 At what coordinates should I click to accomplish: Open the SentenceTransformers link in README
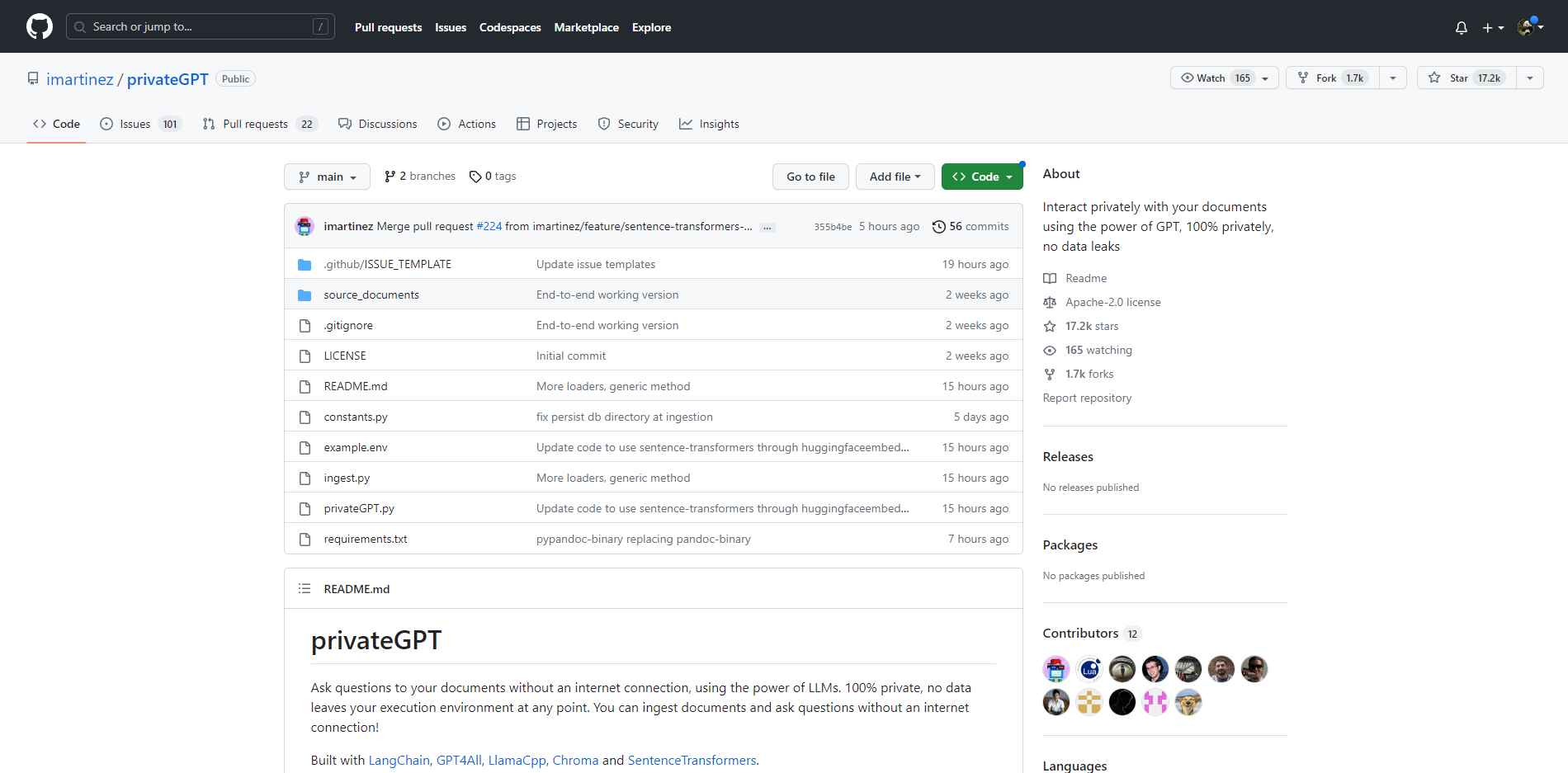692,760
